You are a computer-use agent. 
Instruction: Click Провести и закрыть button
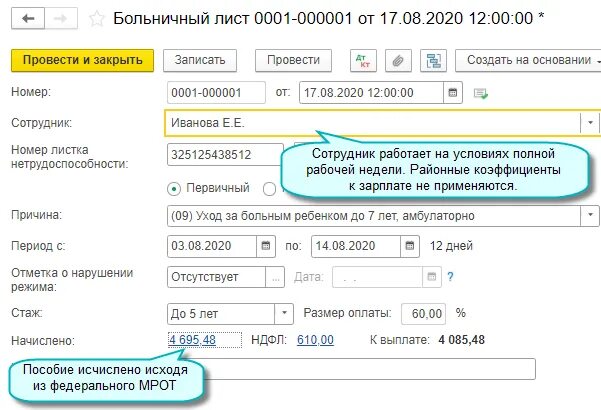82,61
